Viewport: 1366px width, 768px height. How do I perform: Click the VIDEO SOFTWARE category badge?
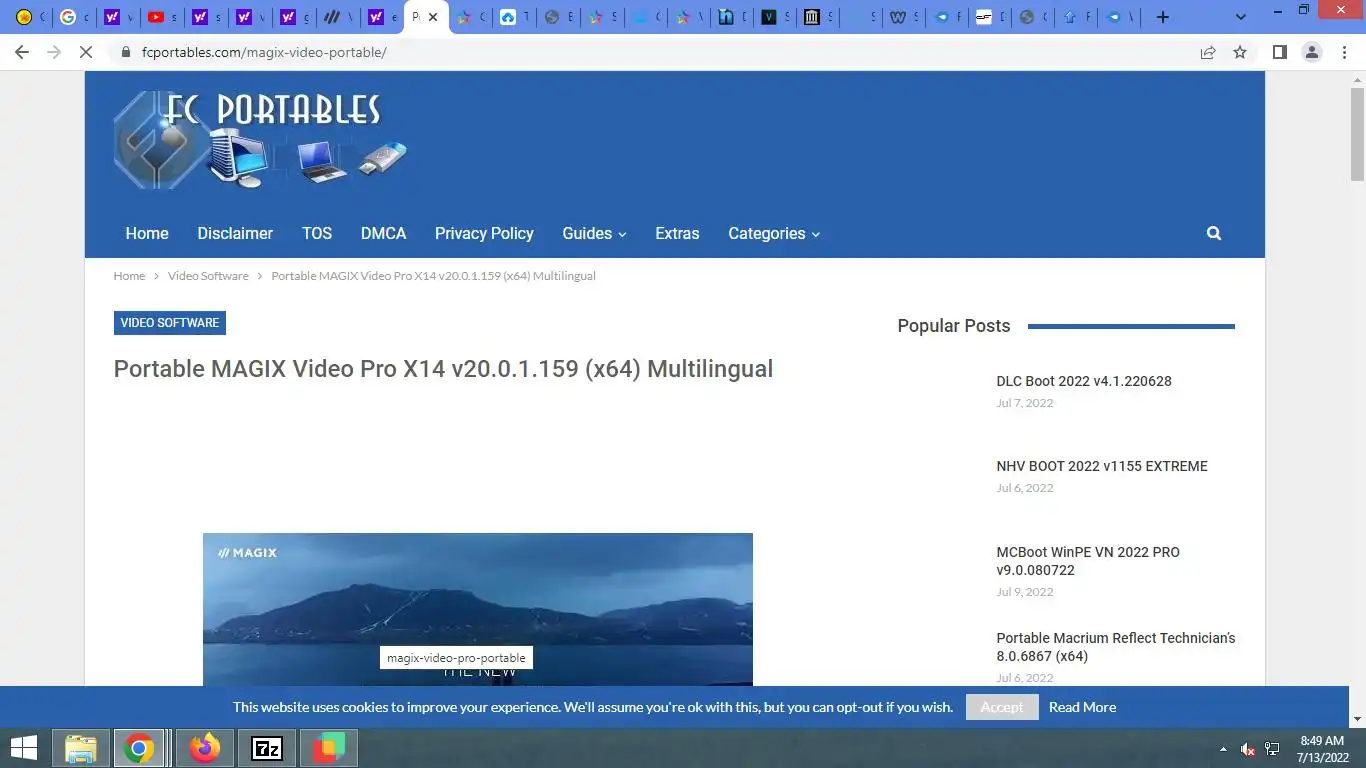[170, 323]
